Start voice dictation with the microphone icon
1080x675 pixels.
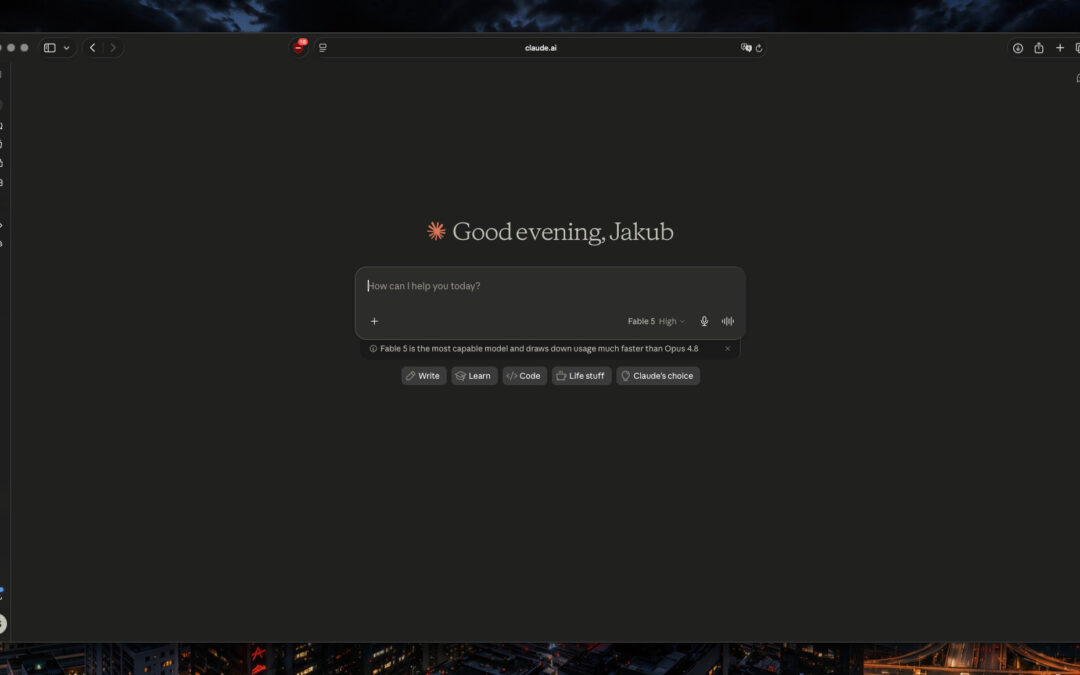[x=704, y=321]
